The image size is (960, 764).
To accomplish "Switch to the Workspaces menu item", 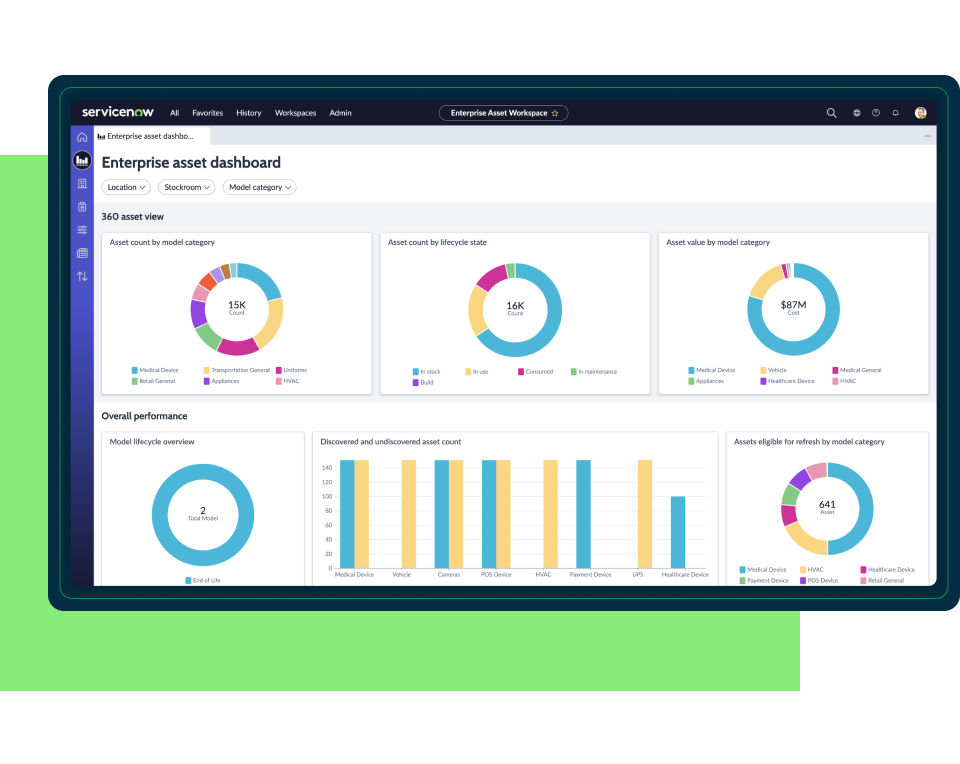I will pos(295,113).
